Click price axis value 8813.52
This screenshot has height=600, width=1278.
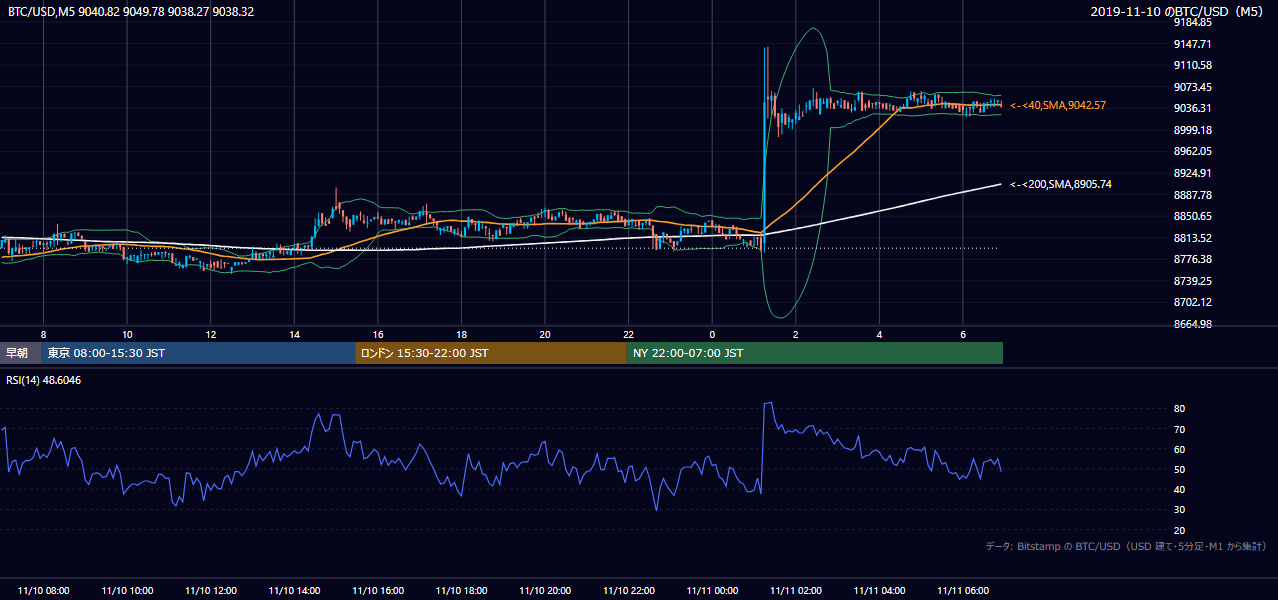[x=1193, y=238]
